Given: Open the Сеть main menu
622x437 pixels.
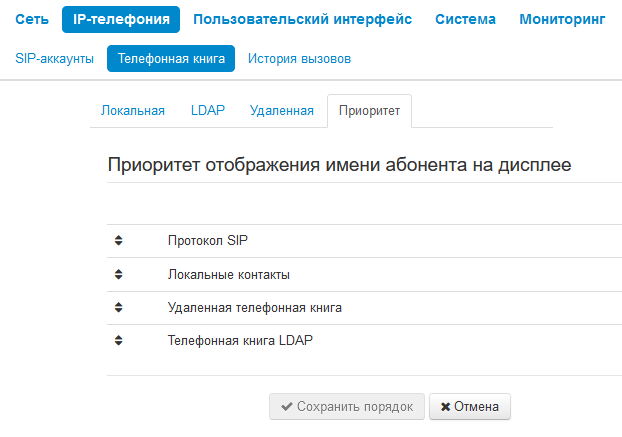Looking at the screenshot, I should point(32,19).
